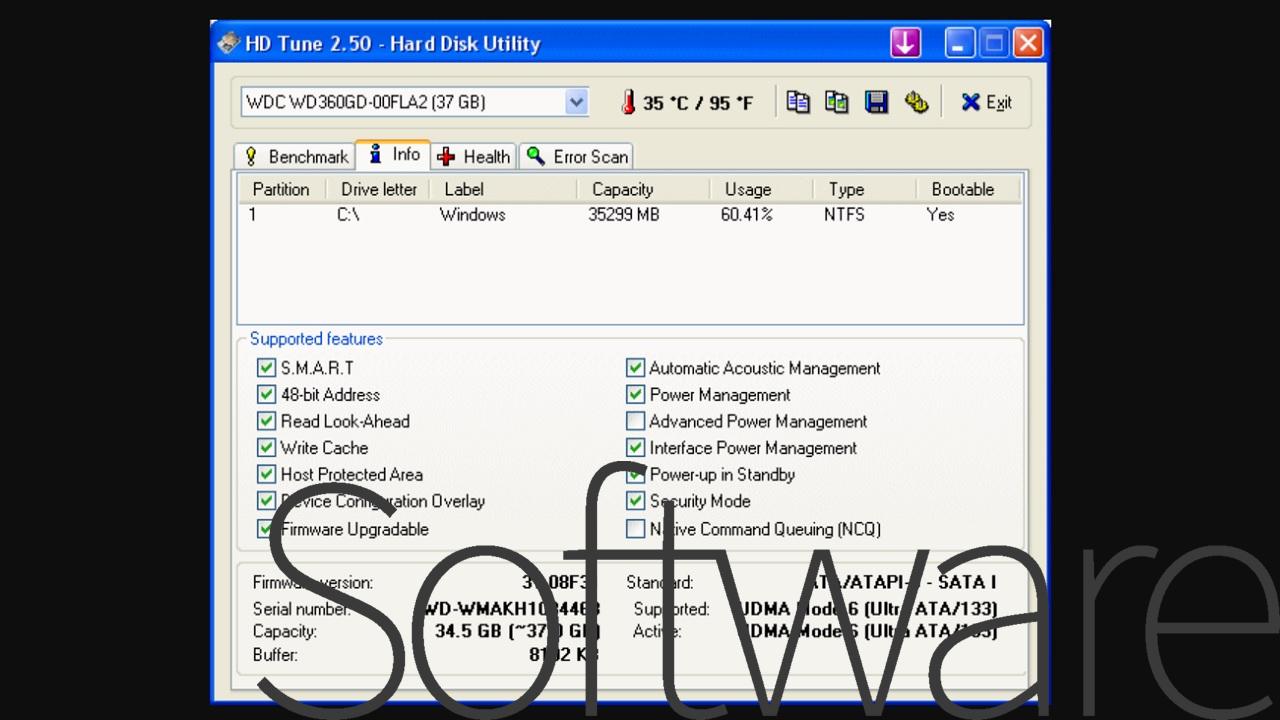Click the HD Tune title bar app icon
Viewport: 1280px width, 720px height.
229,43
